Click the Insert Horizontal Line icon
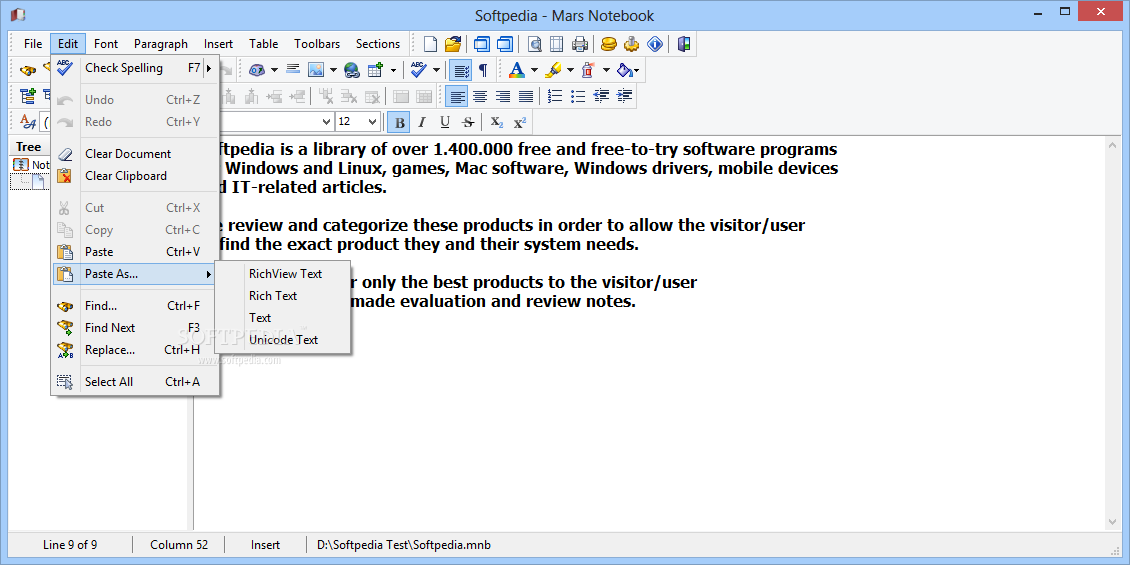This screenshot has height=565, width=1130. pos(293,70)
